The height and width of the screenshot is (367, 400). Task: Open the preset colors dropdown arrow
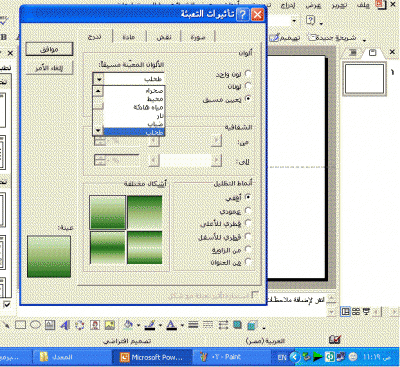pos(99,79)
